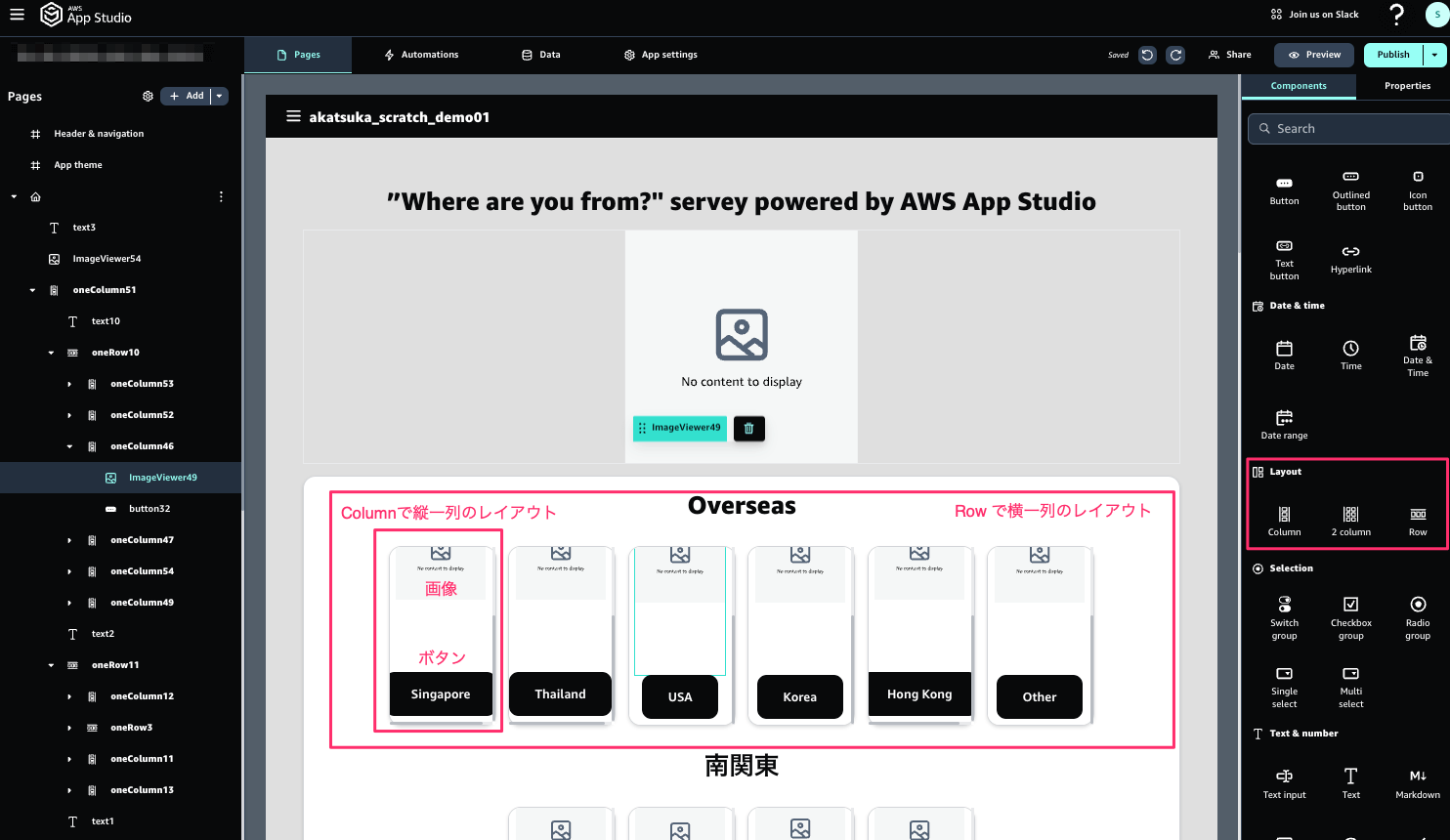Click the redo icon next to Saved
1450x840 pixels.
[1176, 55]
